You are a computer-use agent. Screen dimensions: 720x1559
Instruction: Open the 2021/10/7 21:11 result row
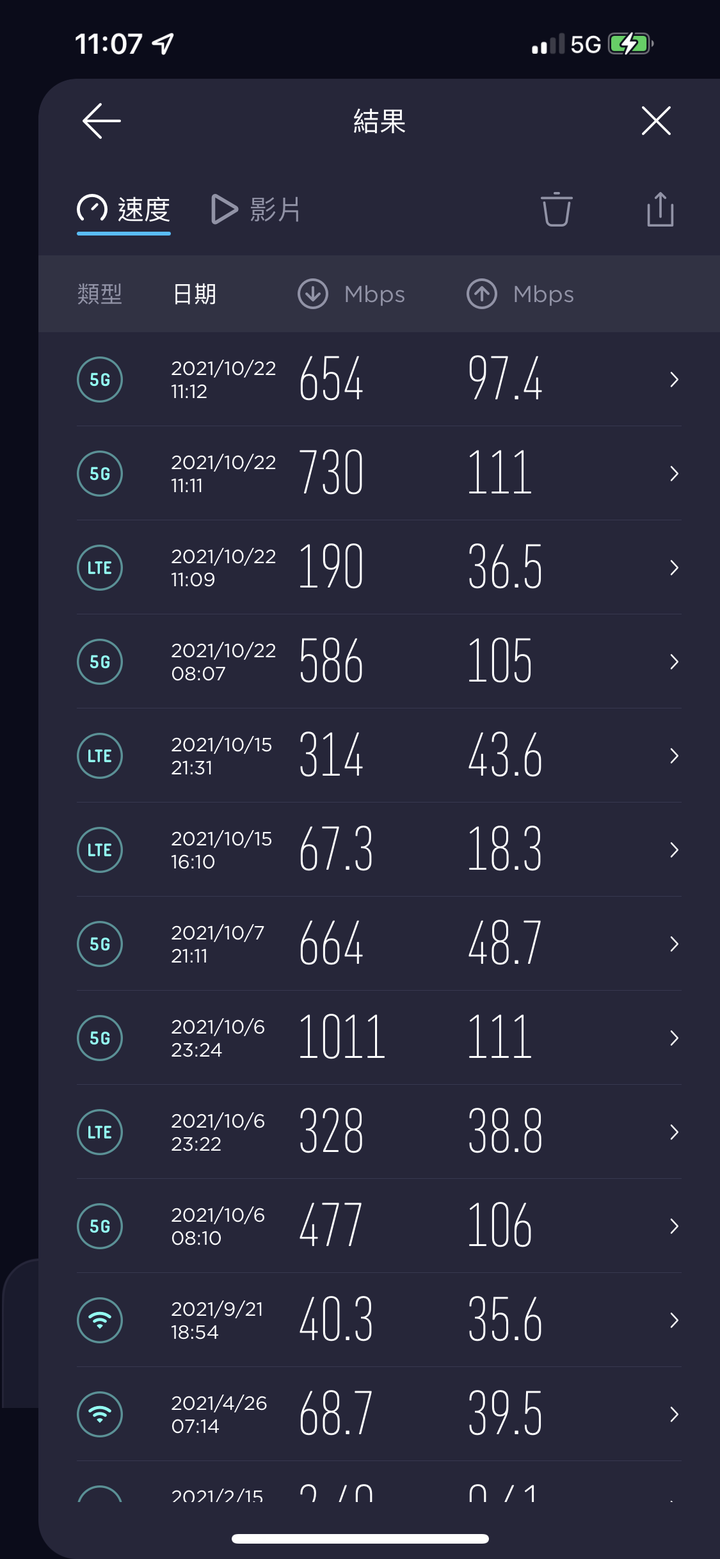379,944
